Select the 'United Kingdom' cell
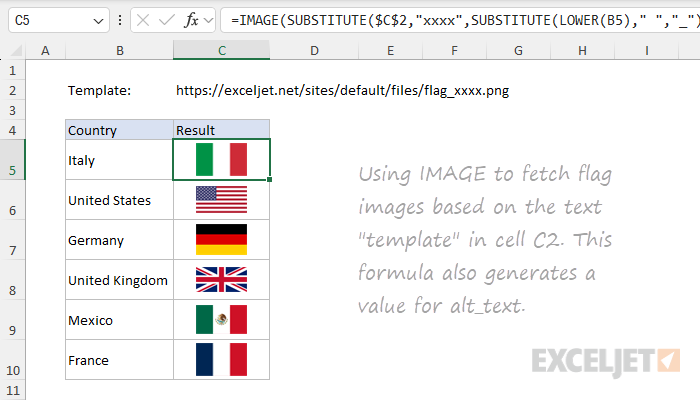Viewport: 700px width, 400px height. (x=119, y=280)
